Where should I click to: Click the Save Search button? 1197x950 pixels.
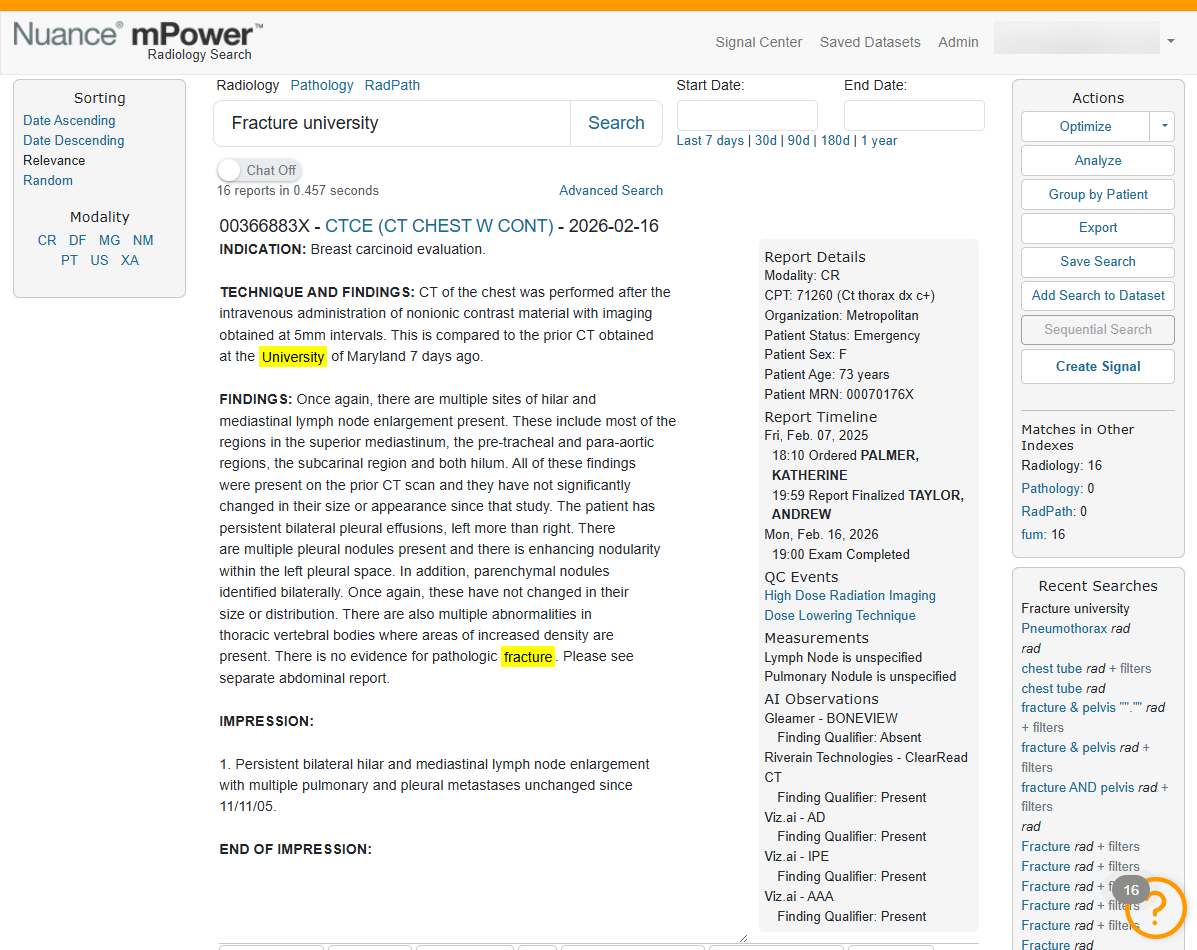(x=1098, y=261)
